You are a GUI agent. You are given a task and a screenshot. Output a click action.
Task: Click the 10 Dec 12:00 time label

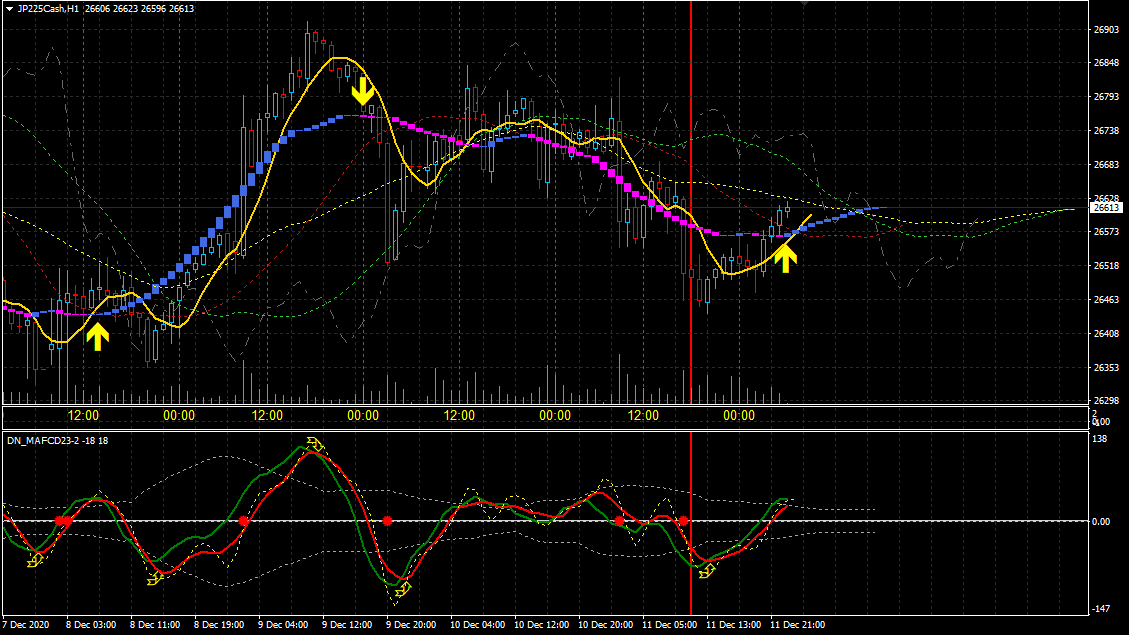click(541, 624)
